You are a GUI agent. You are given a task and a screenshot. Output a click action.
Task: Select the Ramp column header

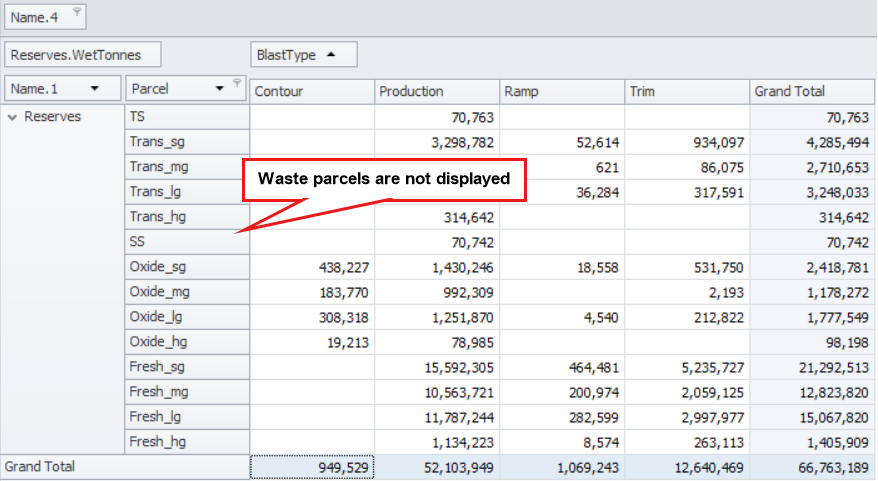pos(561,91)
